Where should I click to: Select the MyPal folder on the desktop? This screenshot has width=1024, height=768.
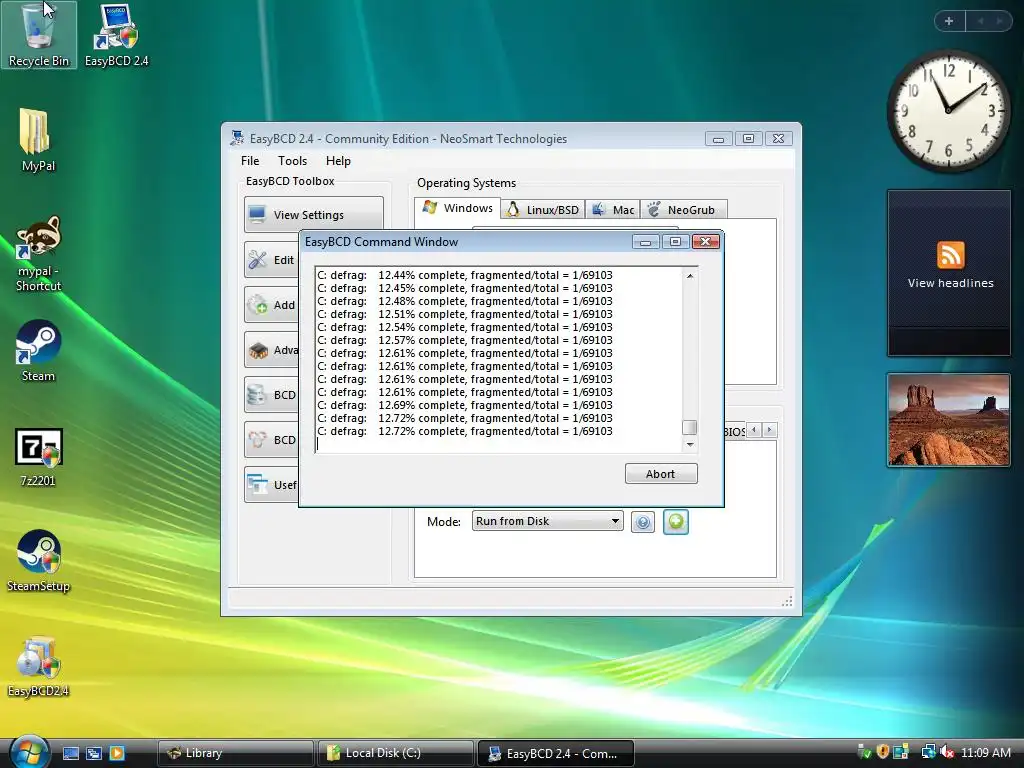coord(38,140)
